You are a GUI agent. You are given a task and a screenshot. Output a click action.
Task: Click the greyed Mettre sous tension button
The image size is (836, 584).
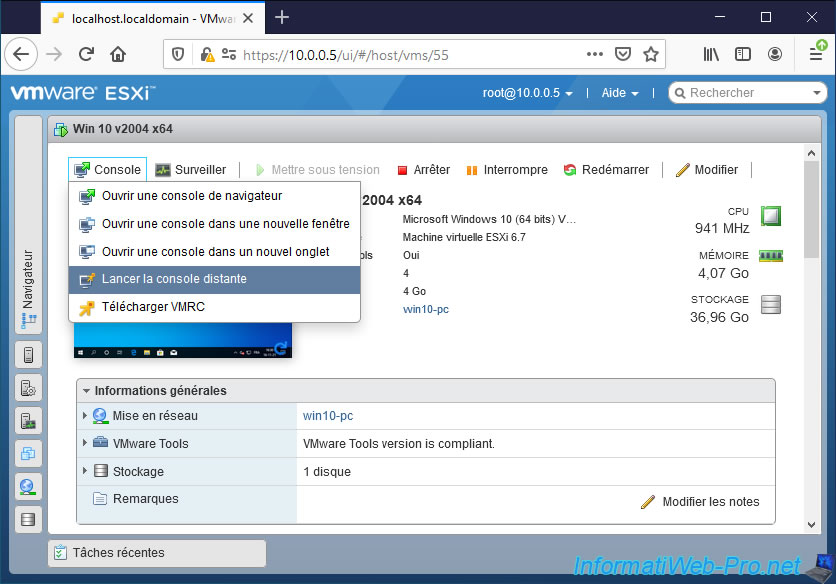click(x=317, y=170)
